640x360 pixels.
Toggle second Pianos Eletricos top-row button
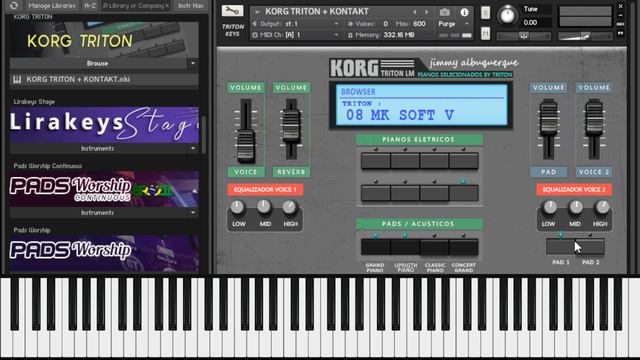405,161
